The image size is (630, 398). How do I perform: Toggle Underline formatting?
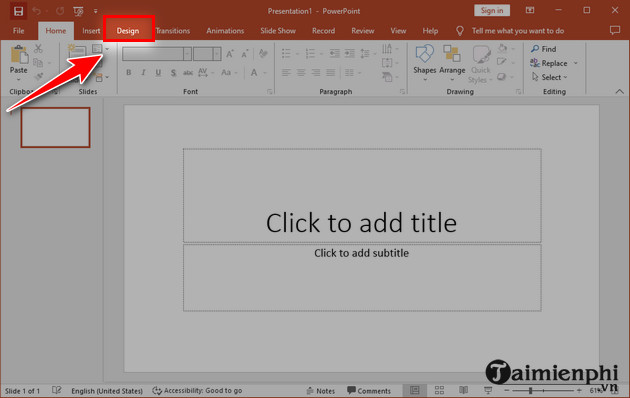(158, 73)
